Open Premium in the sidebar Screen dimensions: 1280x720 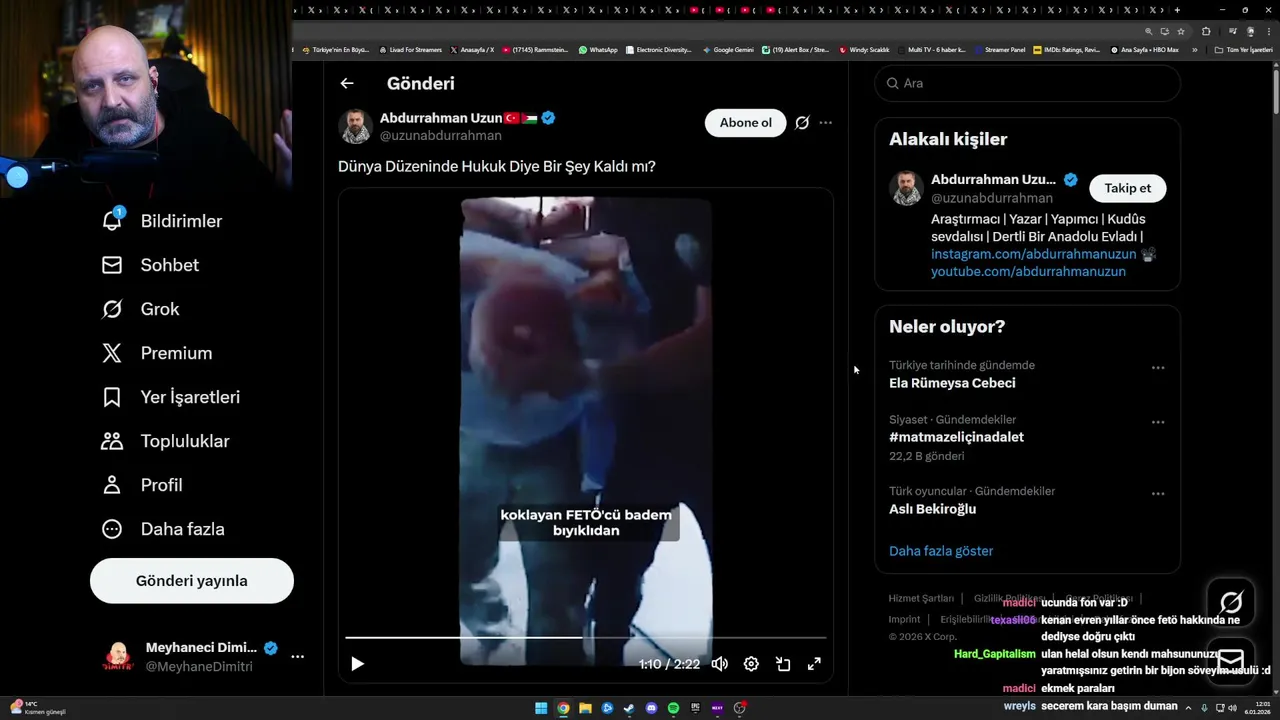[x=157, y=353]
